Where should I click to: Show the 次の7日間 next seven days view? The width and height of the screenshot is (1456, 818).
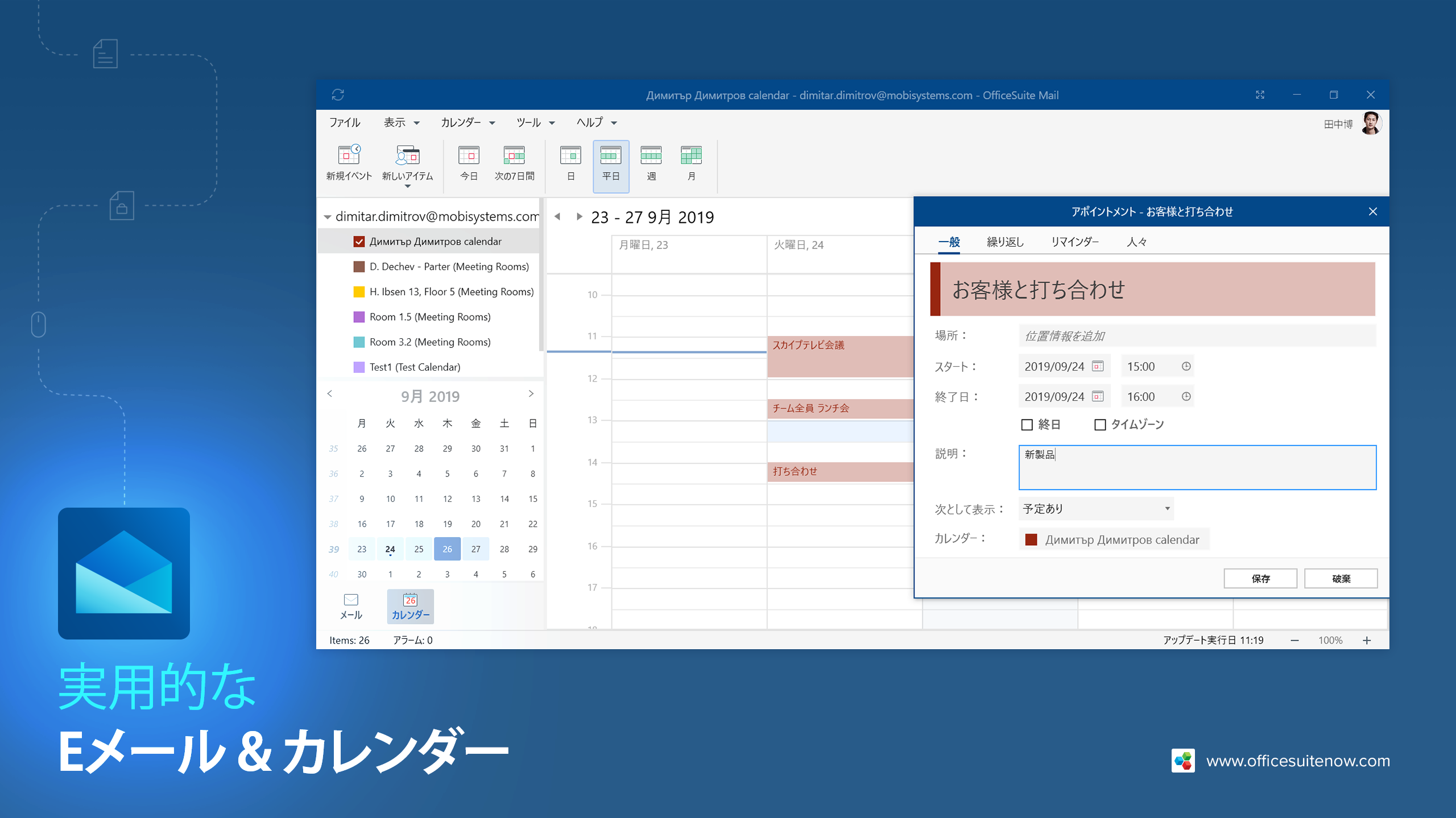(x=514, y=155)
